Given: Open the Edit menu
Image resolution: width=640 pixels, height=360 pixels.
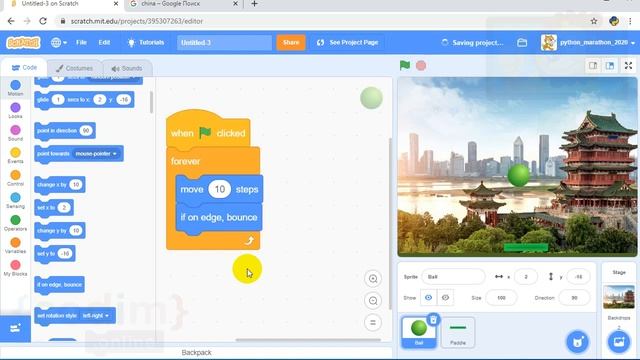Looking at the screenshot, I should [104, 42].
